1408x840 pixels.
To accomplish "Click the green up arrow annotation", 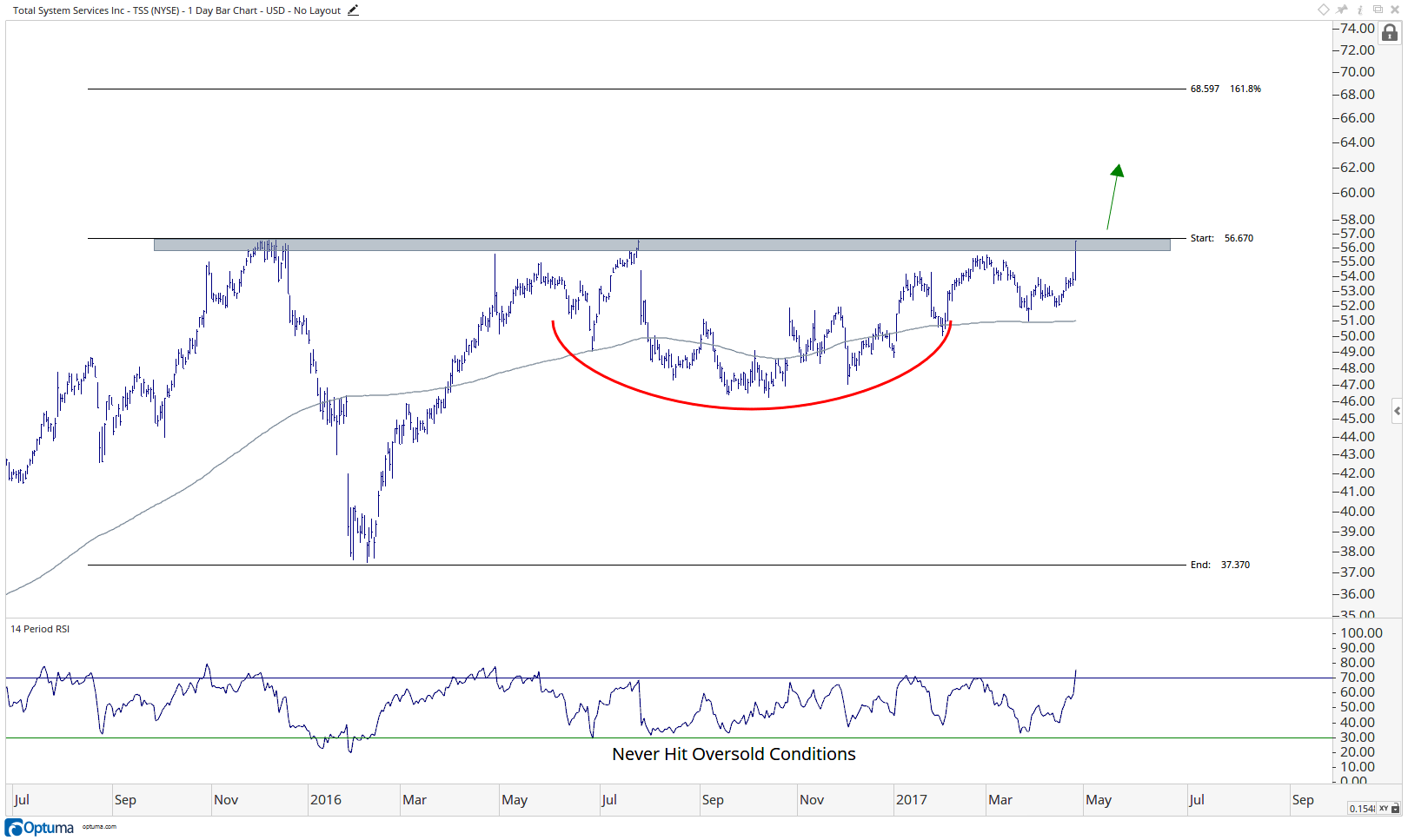I will tap(1115, 196).
